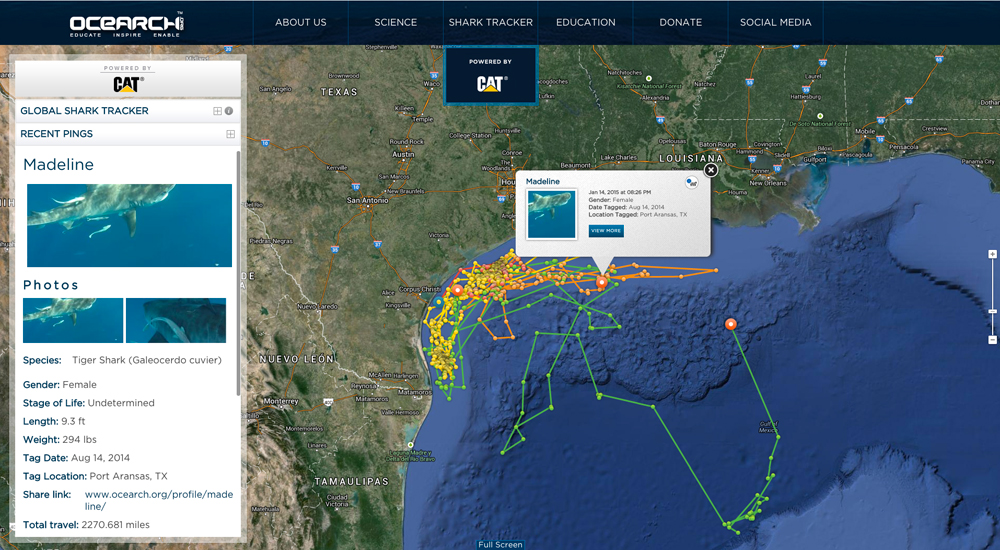This screenshot has width=1000, height=550.
Task: Expand the Global Shark Tracker section
Action: (x=128, y=111)
